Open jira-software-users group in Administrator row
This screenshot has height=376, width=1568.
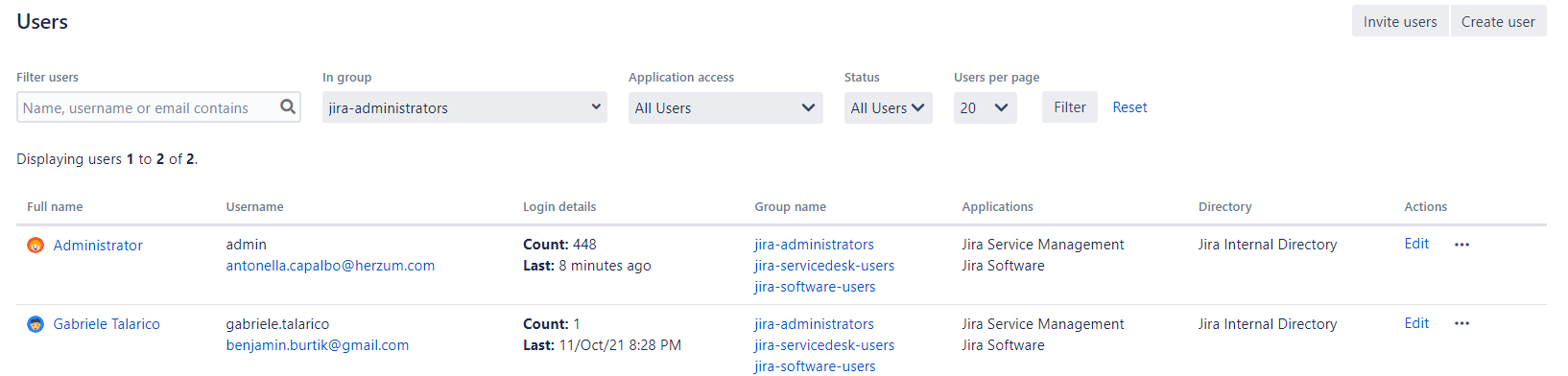click(815, 287)
